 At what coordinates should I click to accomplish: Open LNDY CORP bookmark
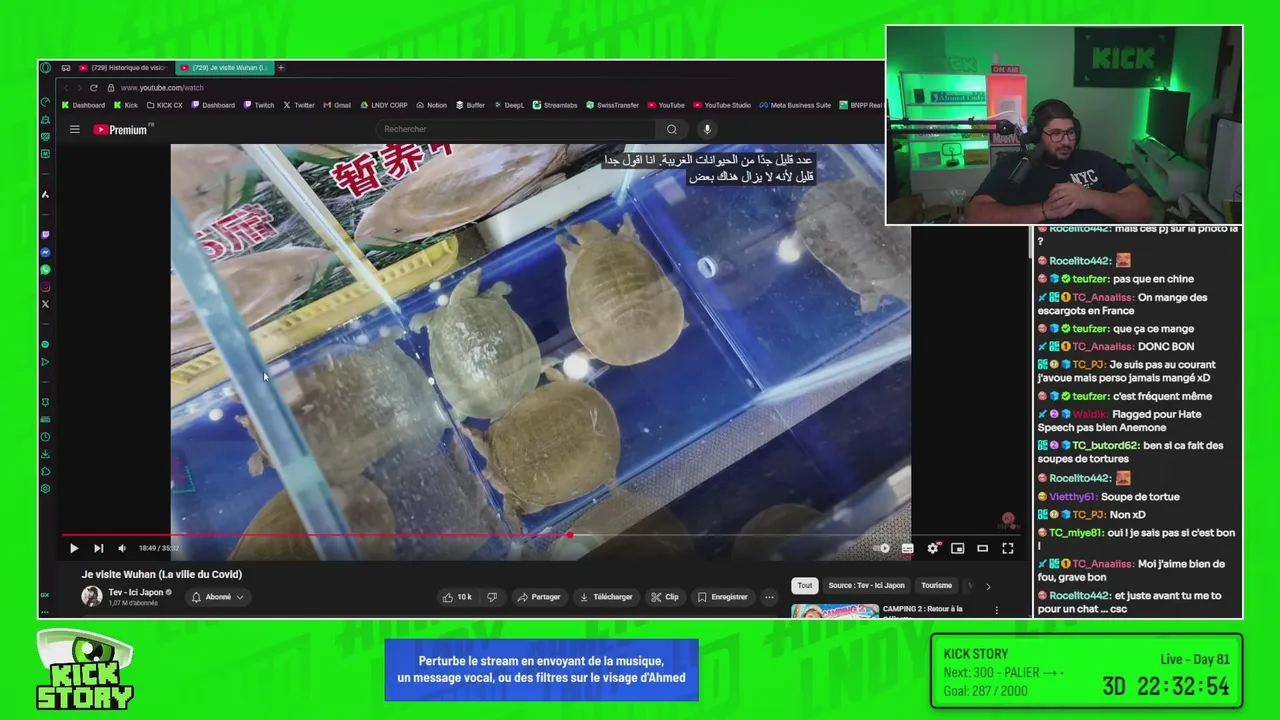pos(383,105)
